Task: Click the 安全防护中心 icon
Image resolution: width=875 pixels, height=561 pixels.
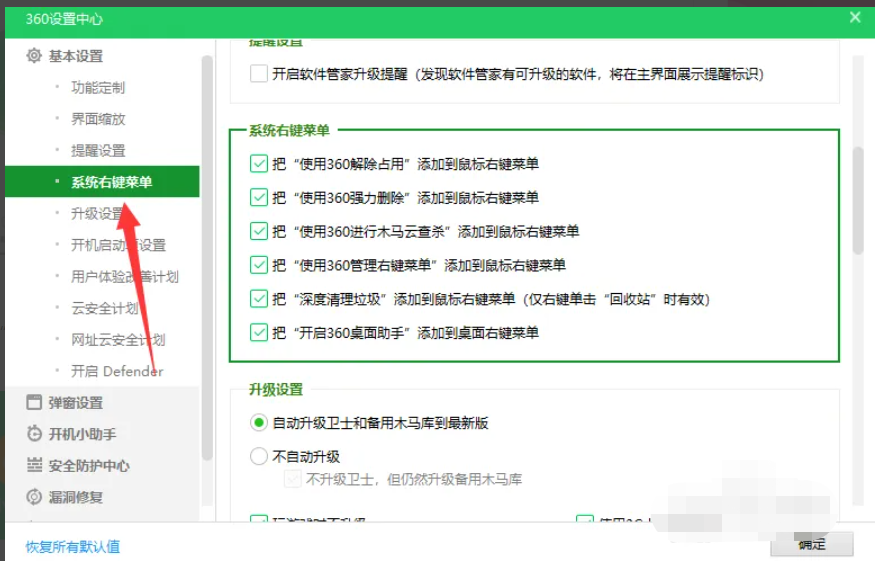Action: [x=34, y=465]
